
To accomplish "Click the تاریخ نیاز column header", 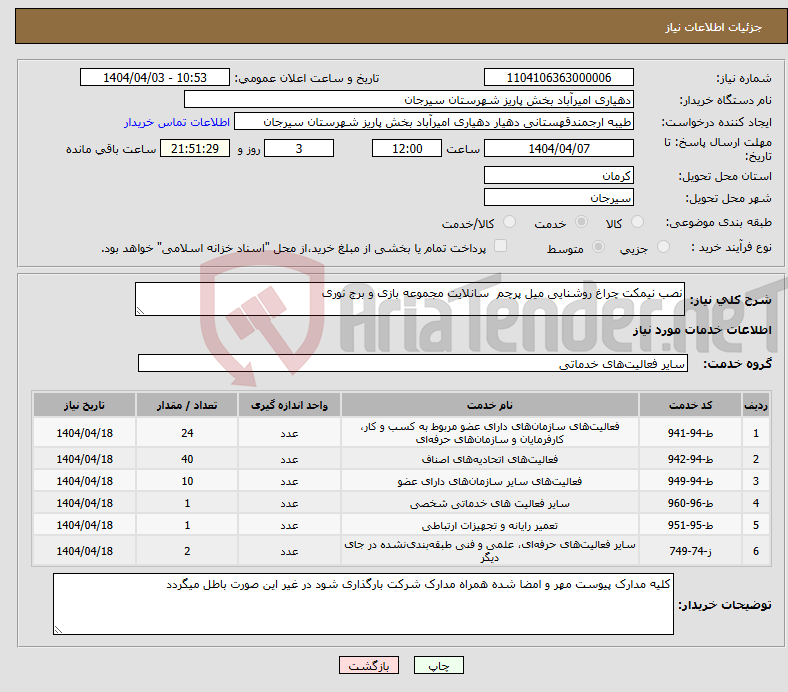I will pos(84,405).
